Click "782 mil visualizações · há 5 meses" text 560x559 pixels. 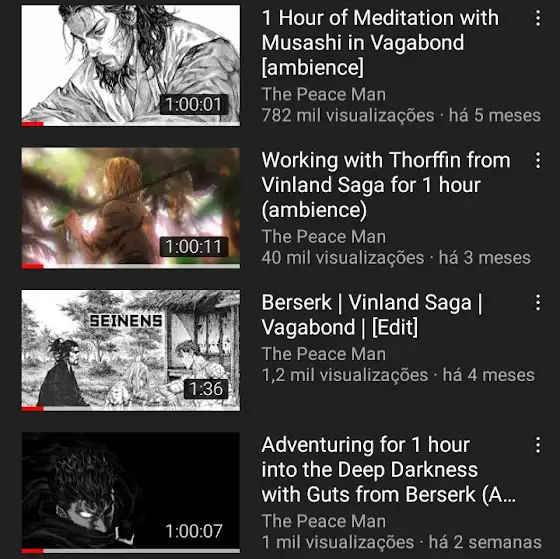click(401, 116)
